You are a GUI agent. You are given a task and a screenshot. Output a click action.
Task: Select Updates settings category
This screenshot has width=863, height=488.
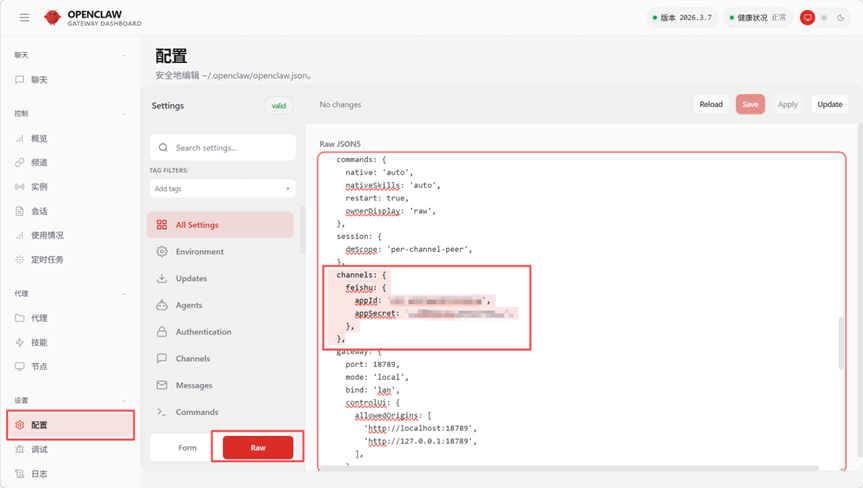(x=220, y=278)
